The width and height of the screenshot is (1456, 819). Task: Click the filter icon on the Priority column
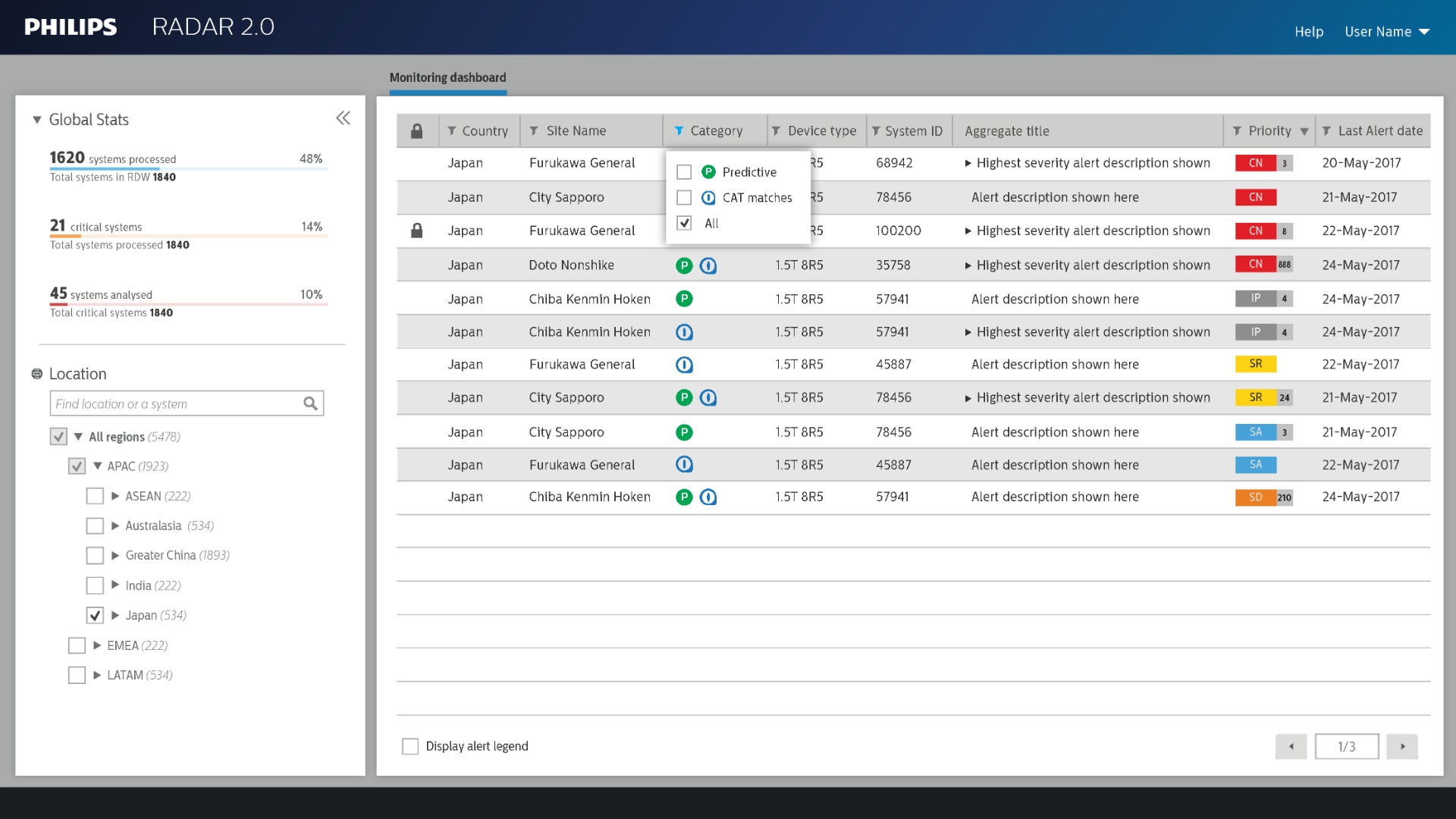pos(1236,130)
